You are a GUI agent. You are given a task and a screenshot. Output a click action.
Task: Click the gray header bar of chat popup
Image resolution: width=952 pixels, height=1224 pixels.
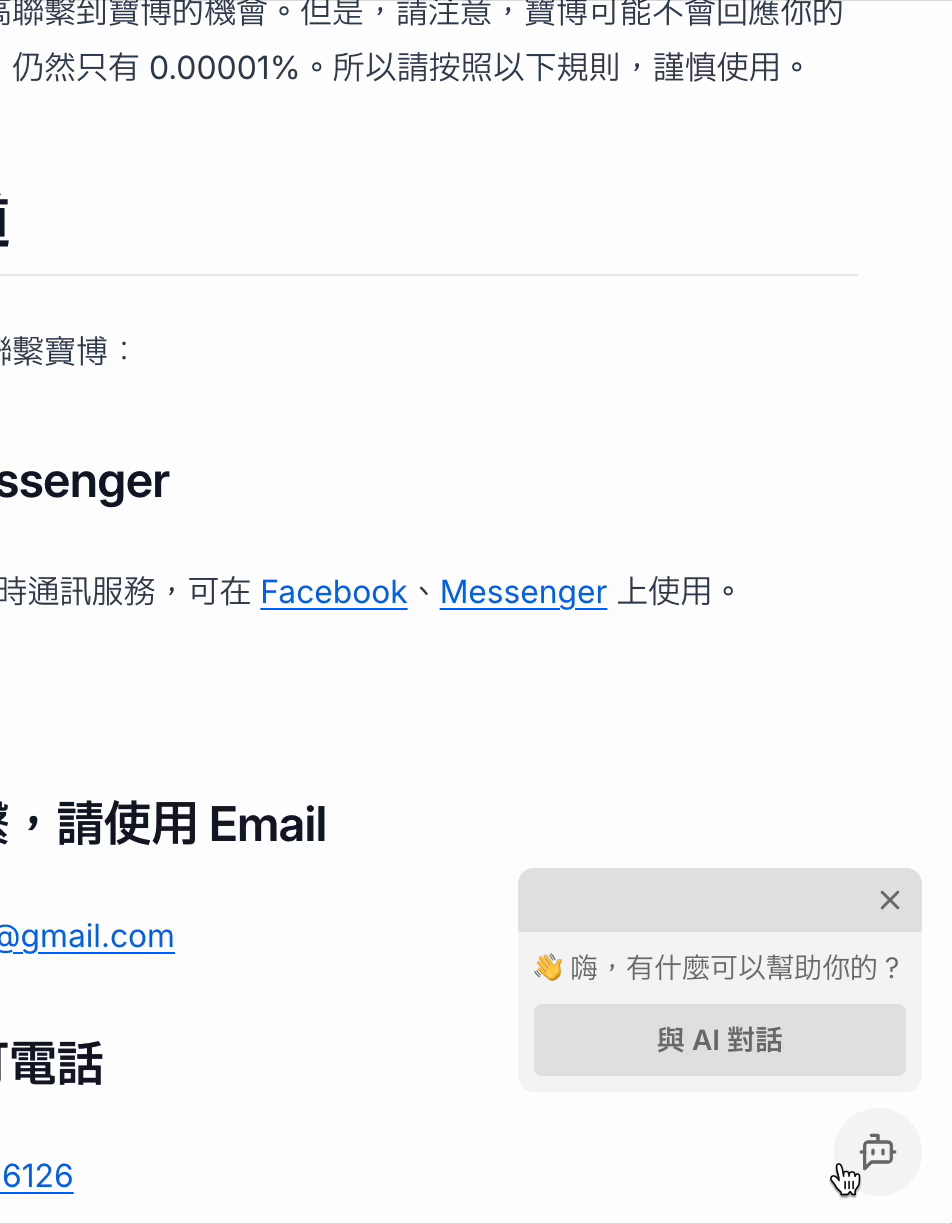click(x=720, y=900)
